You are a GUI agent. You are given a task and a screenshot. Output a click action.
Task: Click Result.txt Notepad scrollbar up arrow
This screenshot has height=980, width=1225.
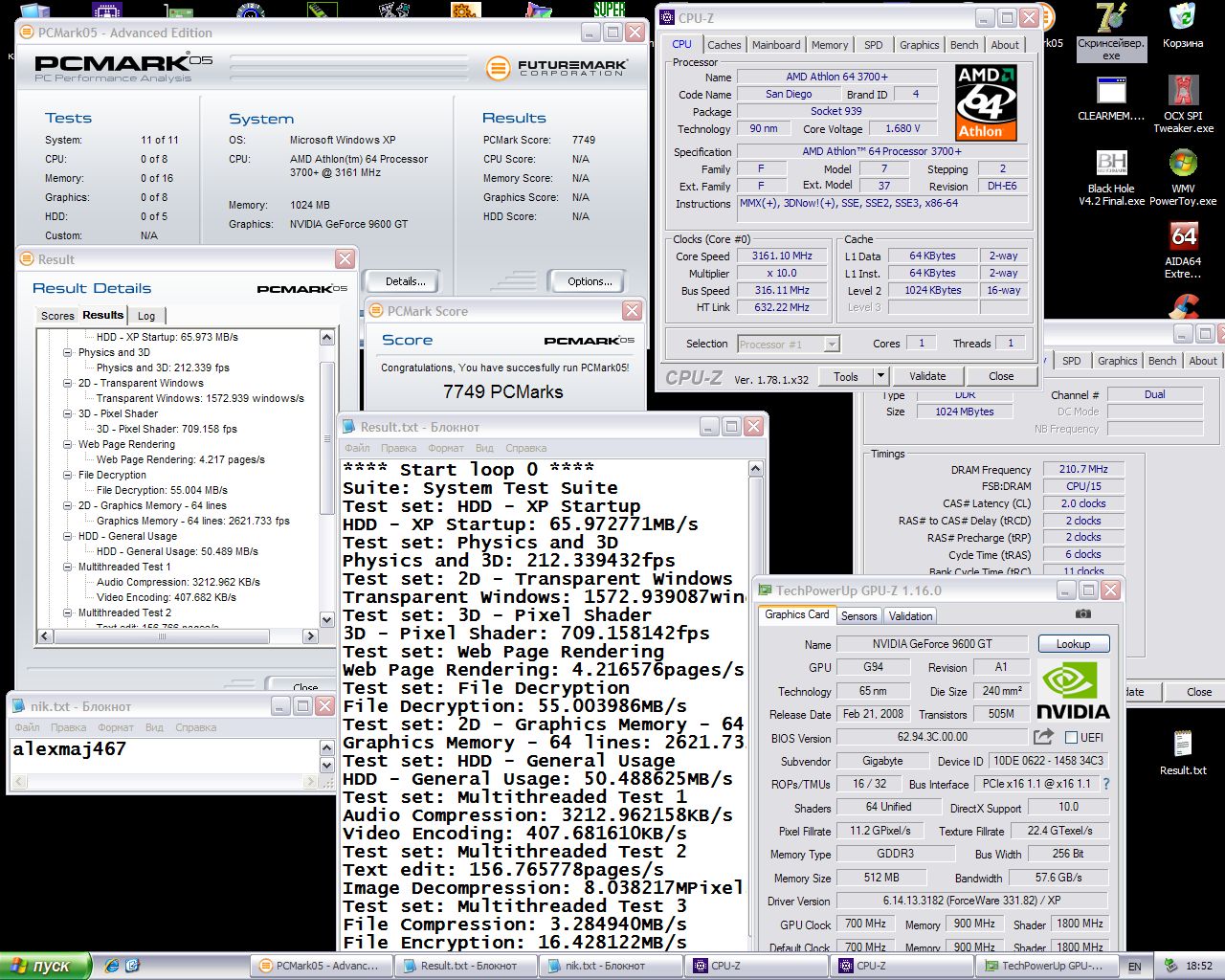(x=755, y=468)
